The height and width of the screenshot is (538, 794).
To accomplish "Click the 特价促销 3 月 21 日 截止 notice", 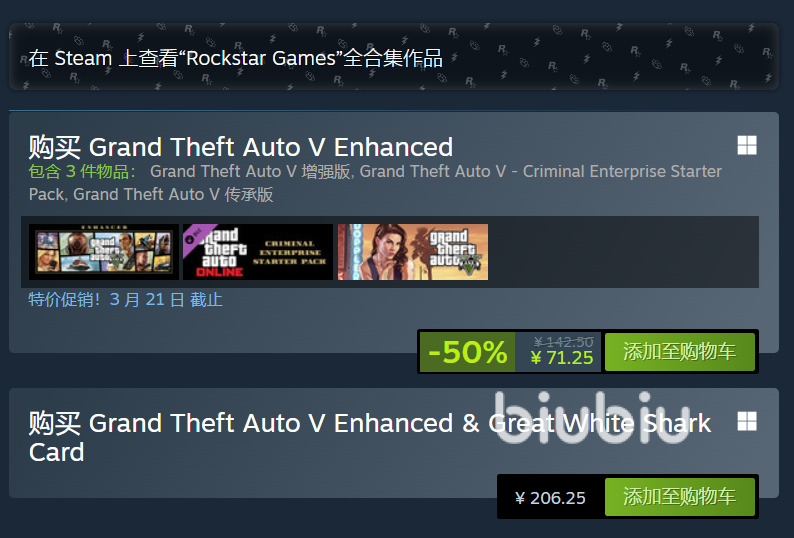I will click(x=126, y=299).
